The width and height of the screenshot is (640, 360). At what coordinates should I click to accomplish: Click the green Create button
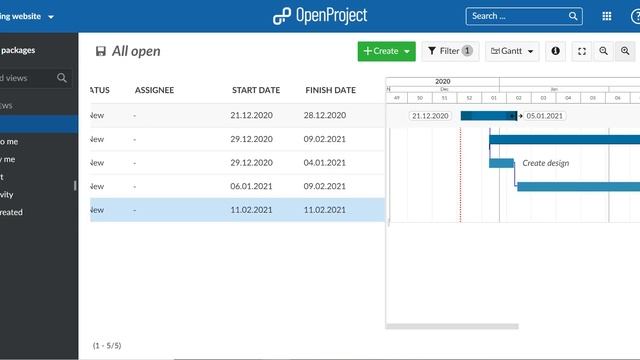(387, 51)
